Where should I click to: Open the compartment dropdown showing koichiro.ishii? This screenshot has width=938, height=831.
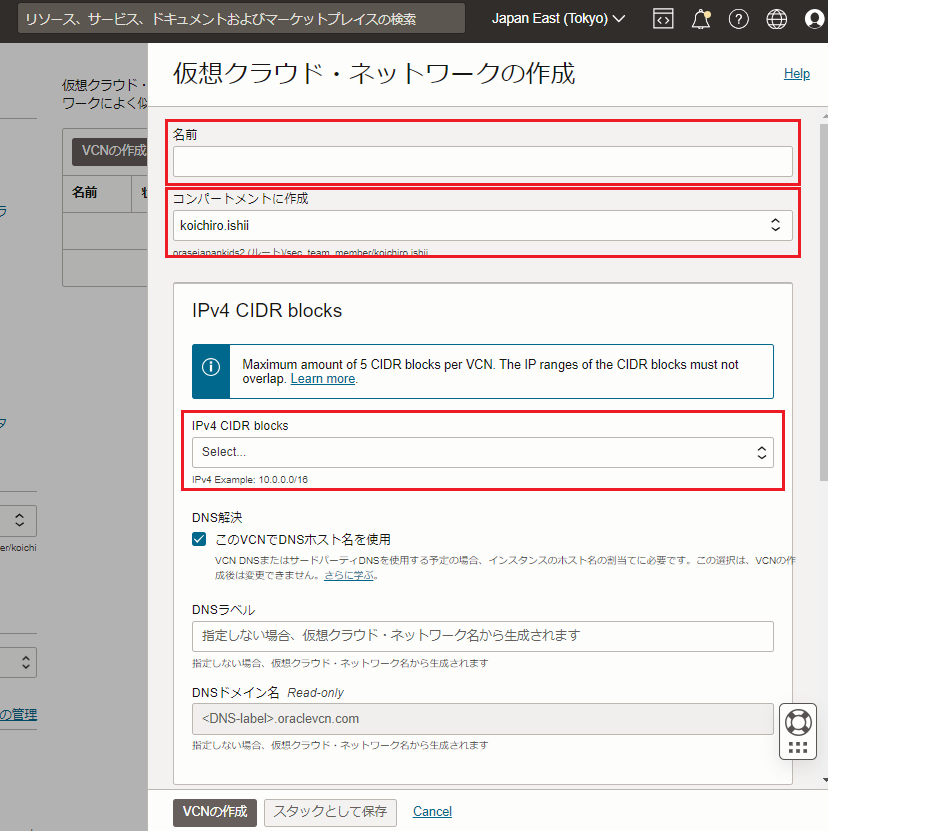482,225
